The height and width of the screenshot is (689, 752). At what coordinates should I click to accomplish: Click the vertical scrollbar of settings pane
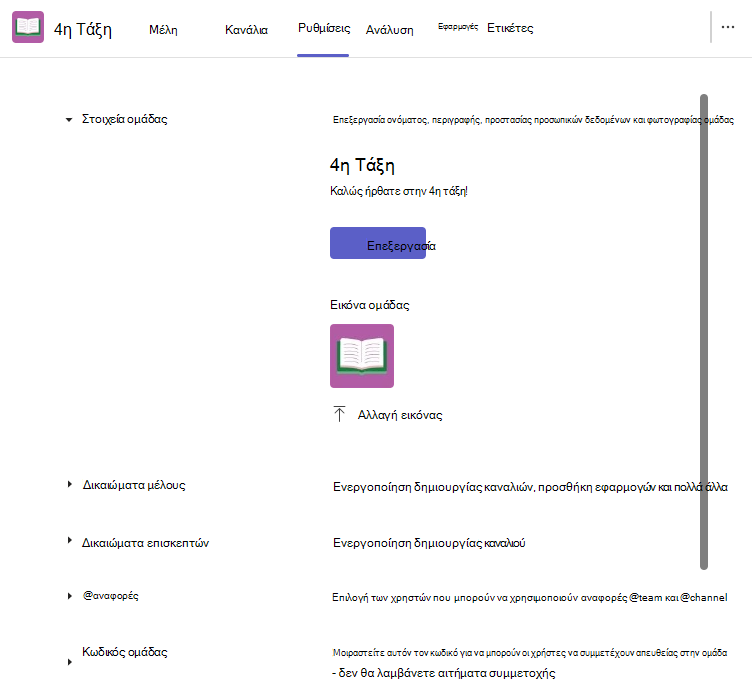pos(704,332)
